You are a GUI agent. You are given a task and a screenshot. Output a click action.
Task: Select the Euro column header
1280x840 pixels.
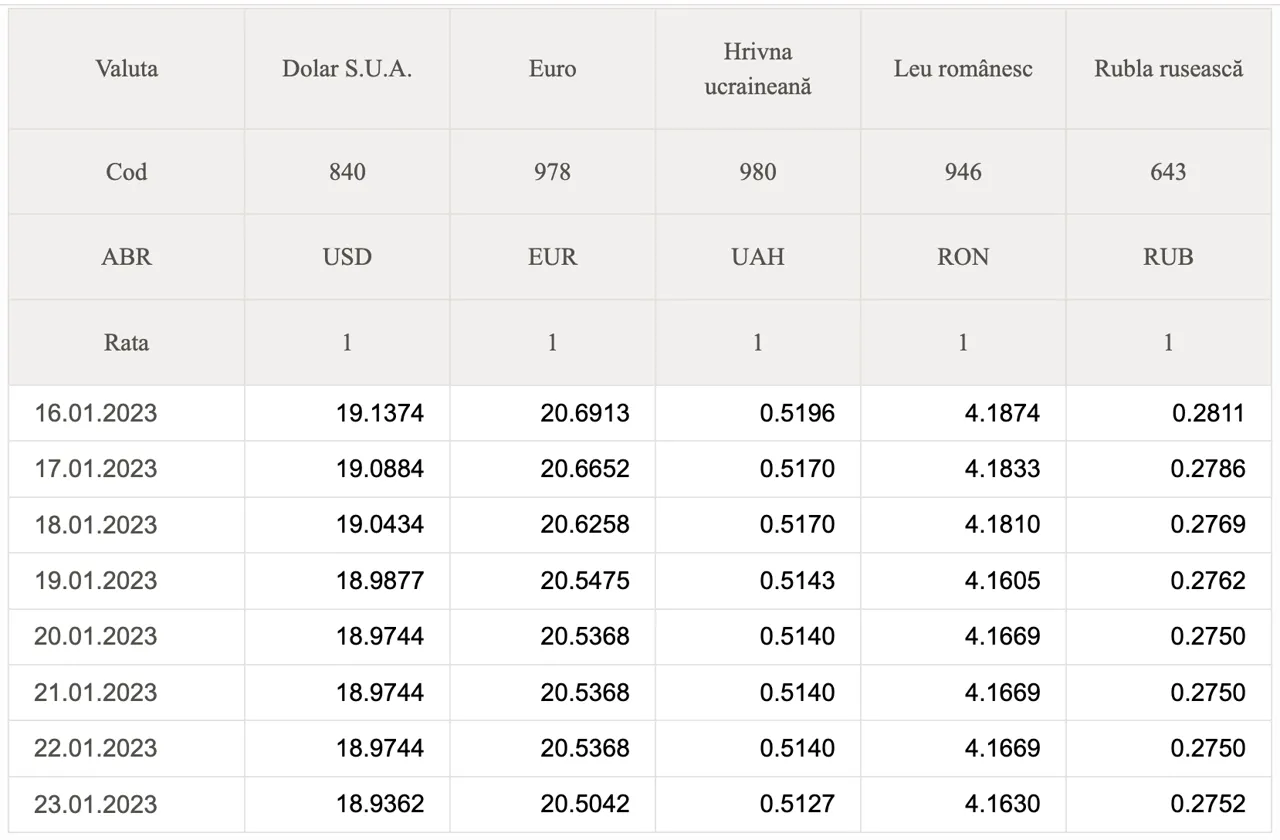coord(552,69)
